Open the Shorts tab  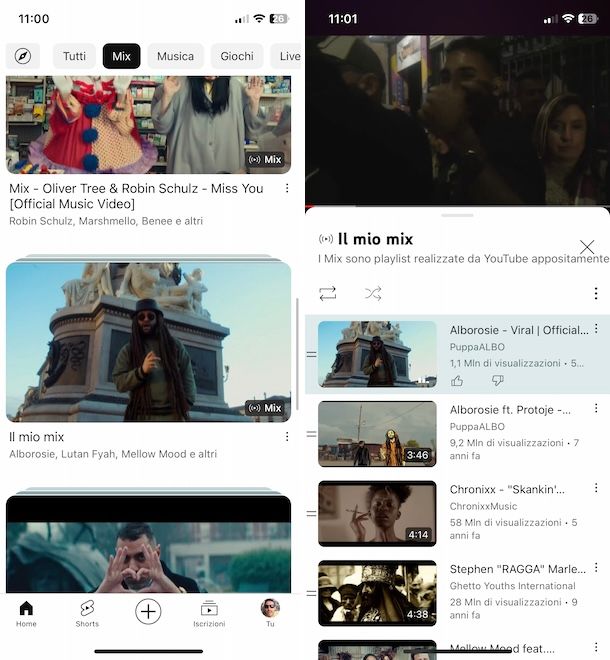click(87, 613)
